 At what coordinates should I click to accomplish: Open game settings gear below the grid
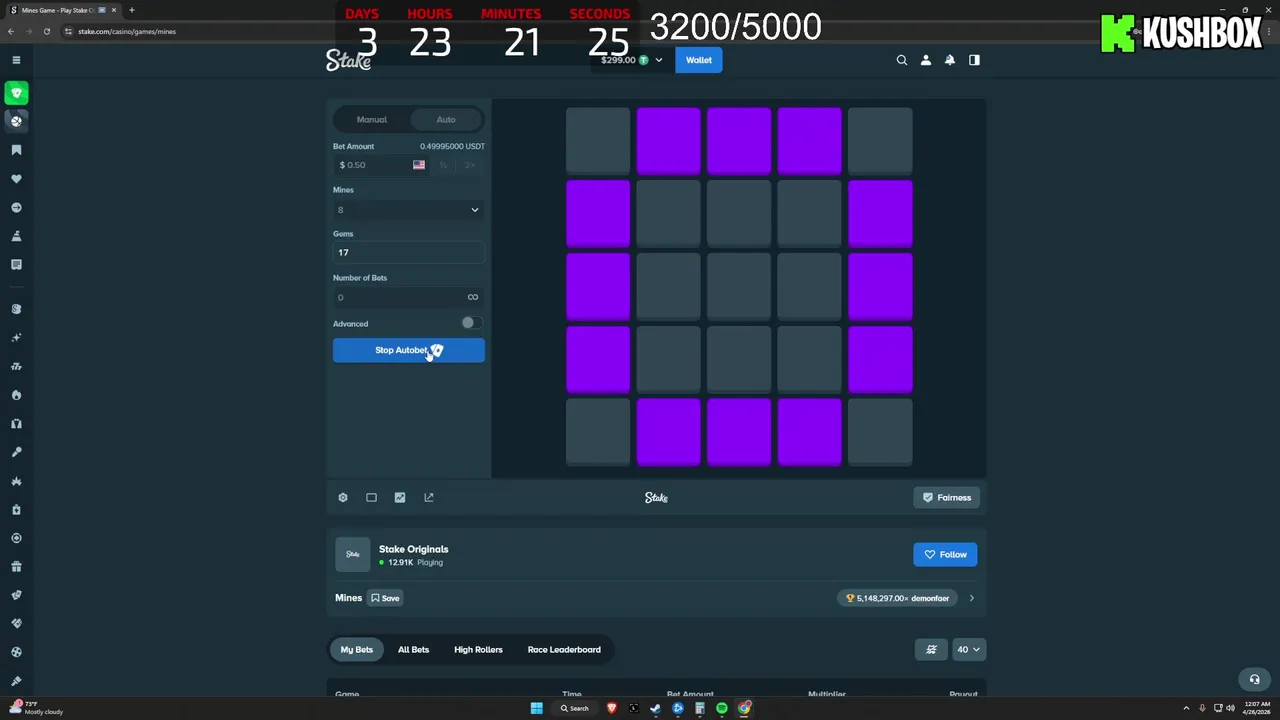point(343,497)
